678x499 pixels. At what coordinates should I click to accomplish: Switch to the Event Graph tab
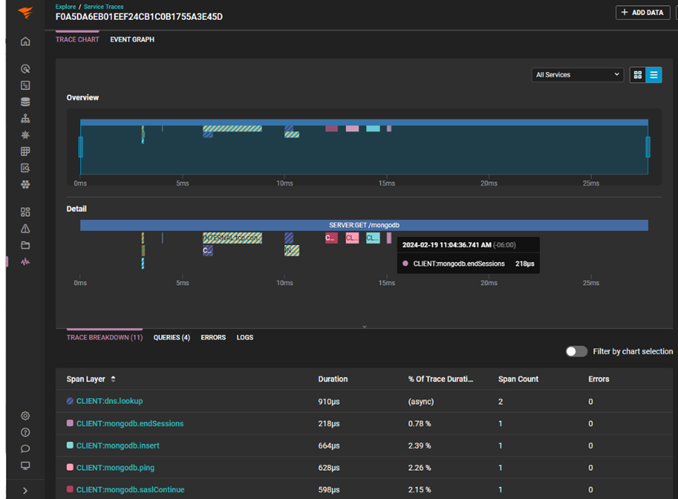(132, 40)
